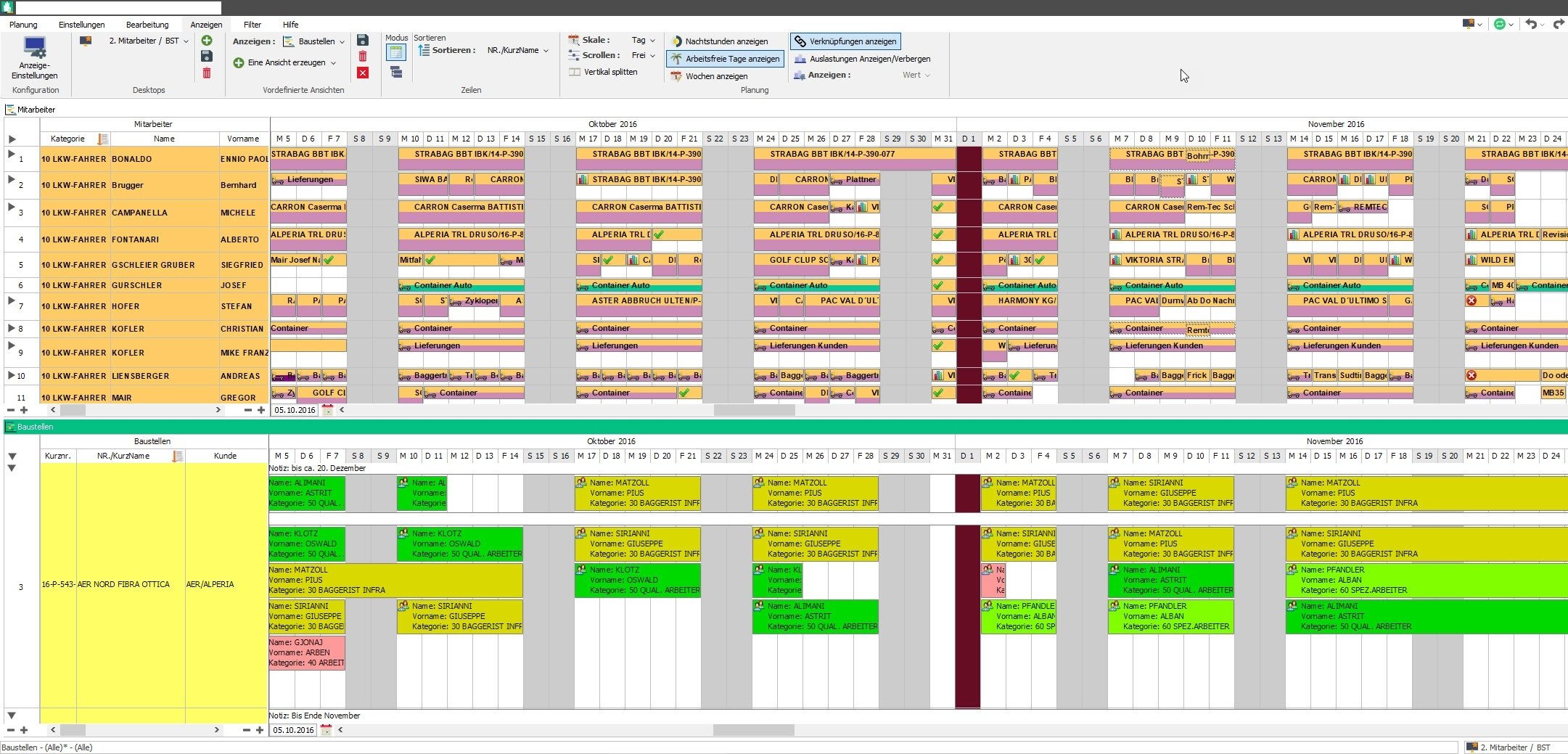Click the undo arrow in the title area
Viewport: 1568px width, 754px height.
tap(1531, 24)
